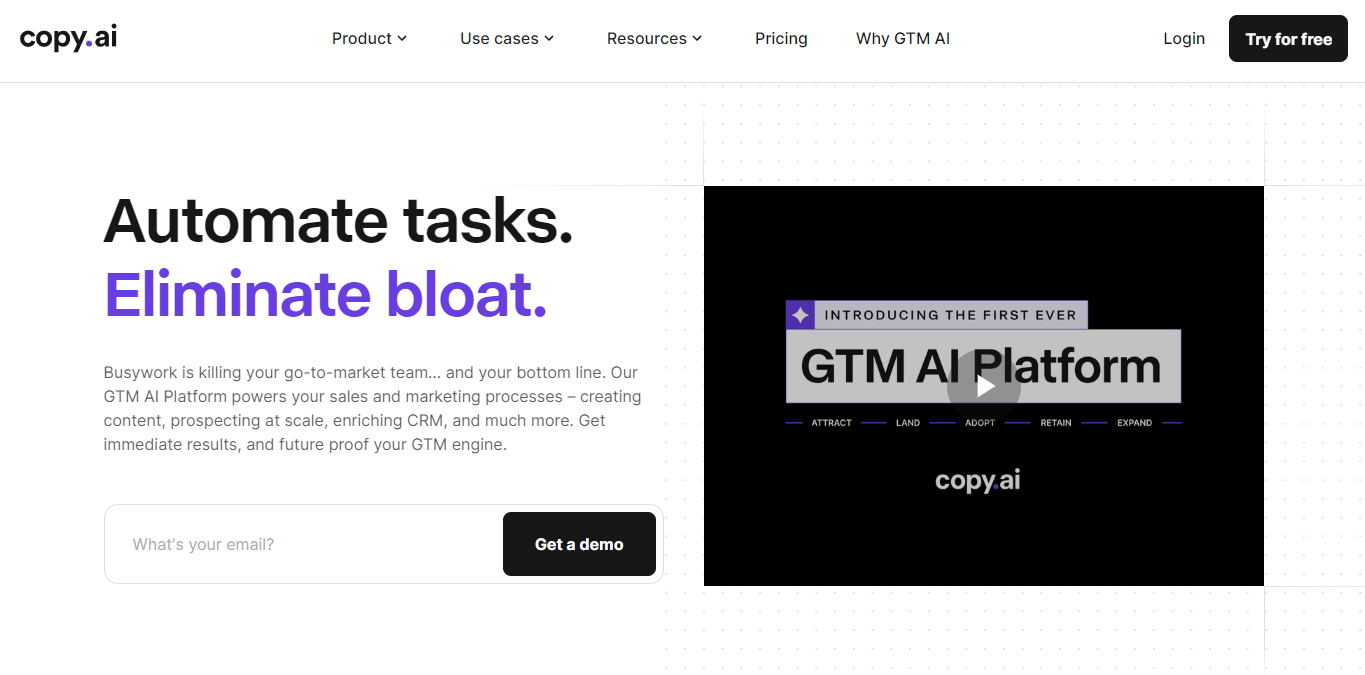Click the 'Automate tasks.' heading

coord(338,220)
